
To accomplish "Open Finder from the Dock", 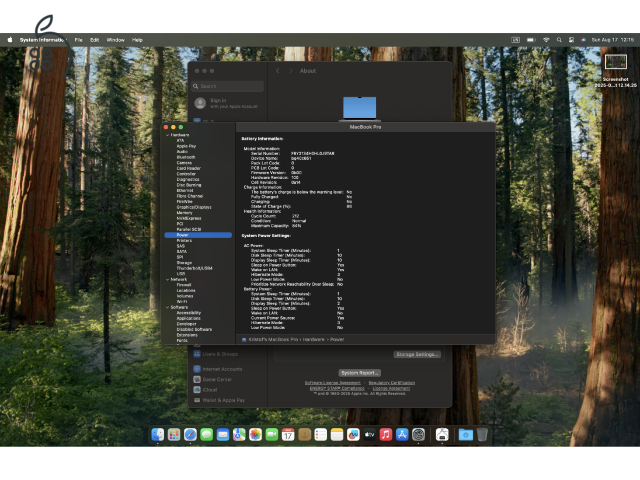I will (x=158, y=435).
